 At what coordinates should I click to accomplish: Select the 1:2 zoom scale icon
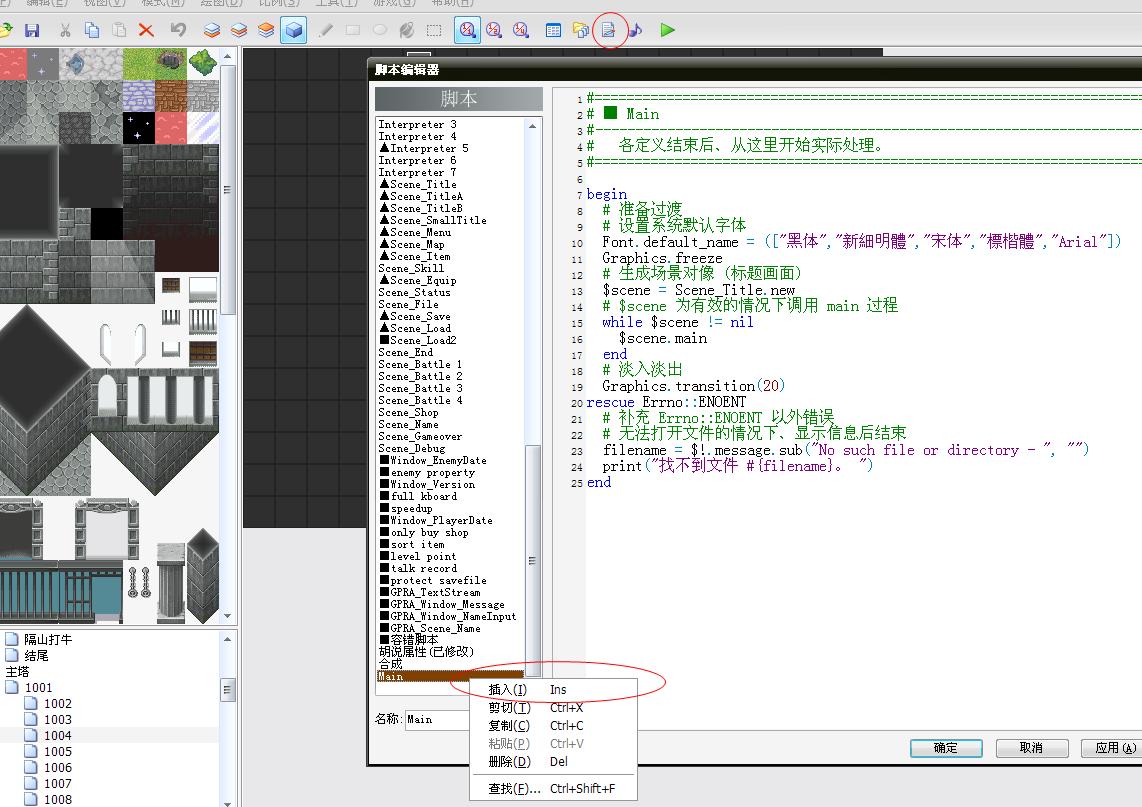coord(494,31)
